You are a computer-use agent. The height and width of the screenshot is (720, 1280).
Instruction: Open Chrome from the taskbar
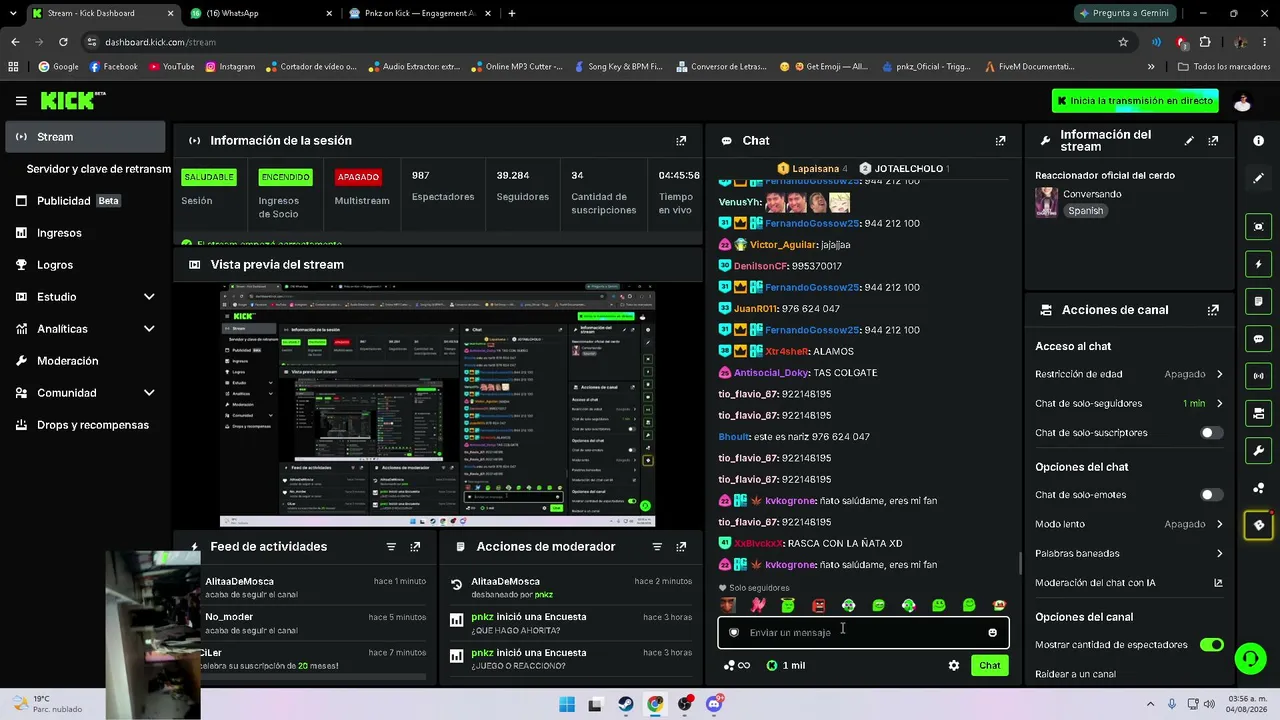[655, 704]
